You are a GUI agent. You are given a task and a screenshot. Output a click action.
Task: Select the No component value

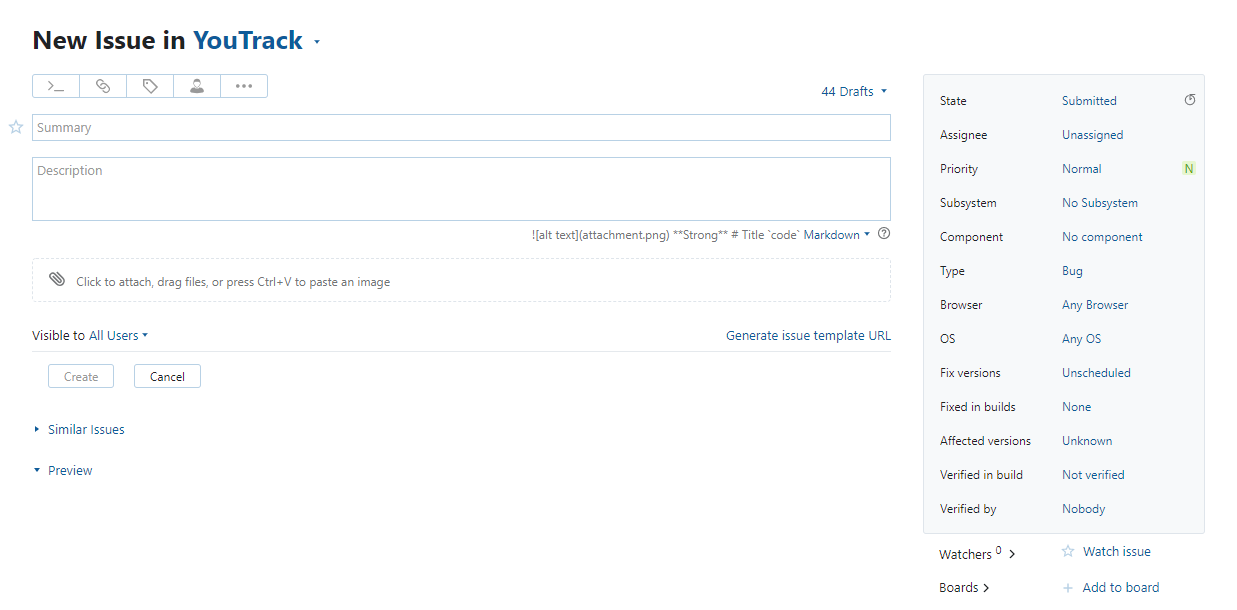point(1102,237)
